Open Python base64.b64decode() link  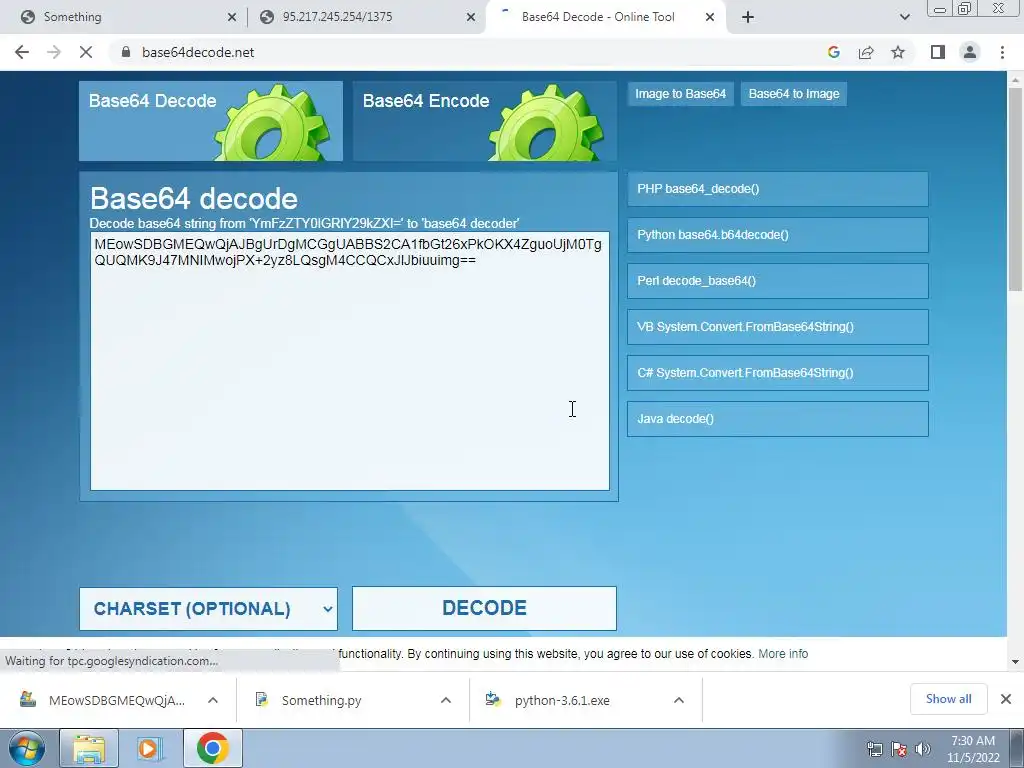[778, 235]
